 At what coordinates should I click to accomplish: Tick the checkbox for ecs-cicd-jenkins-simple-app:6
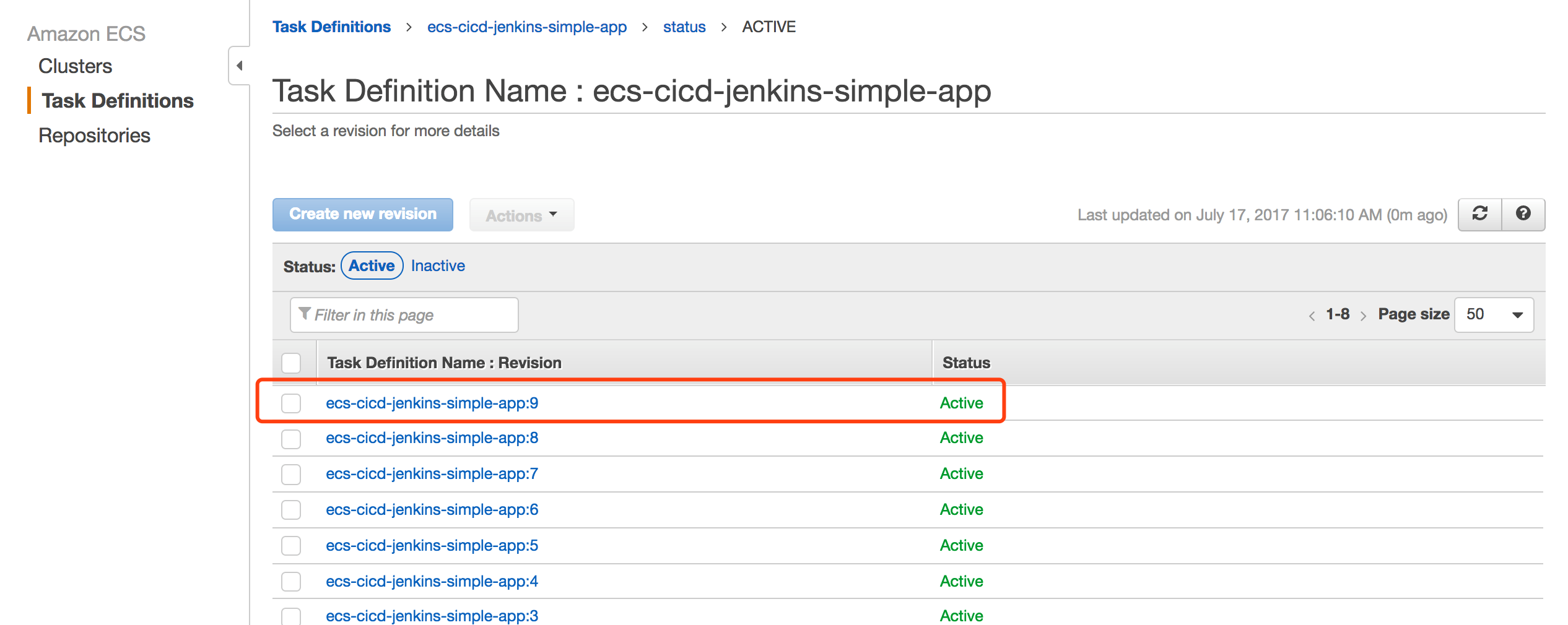[x=291, y=510]
